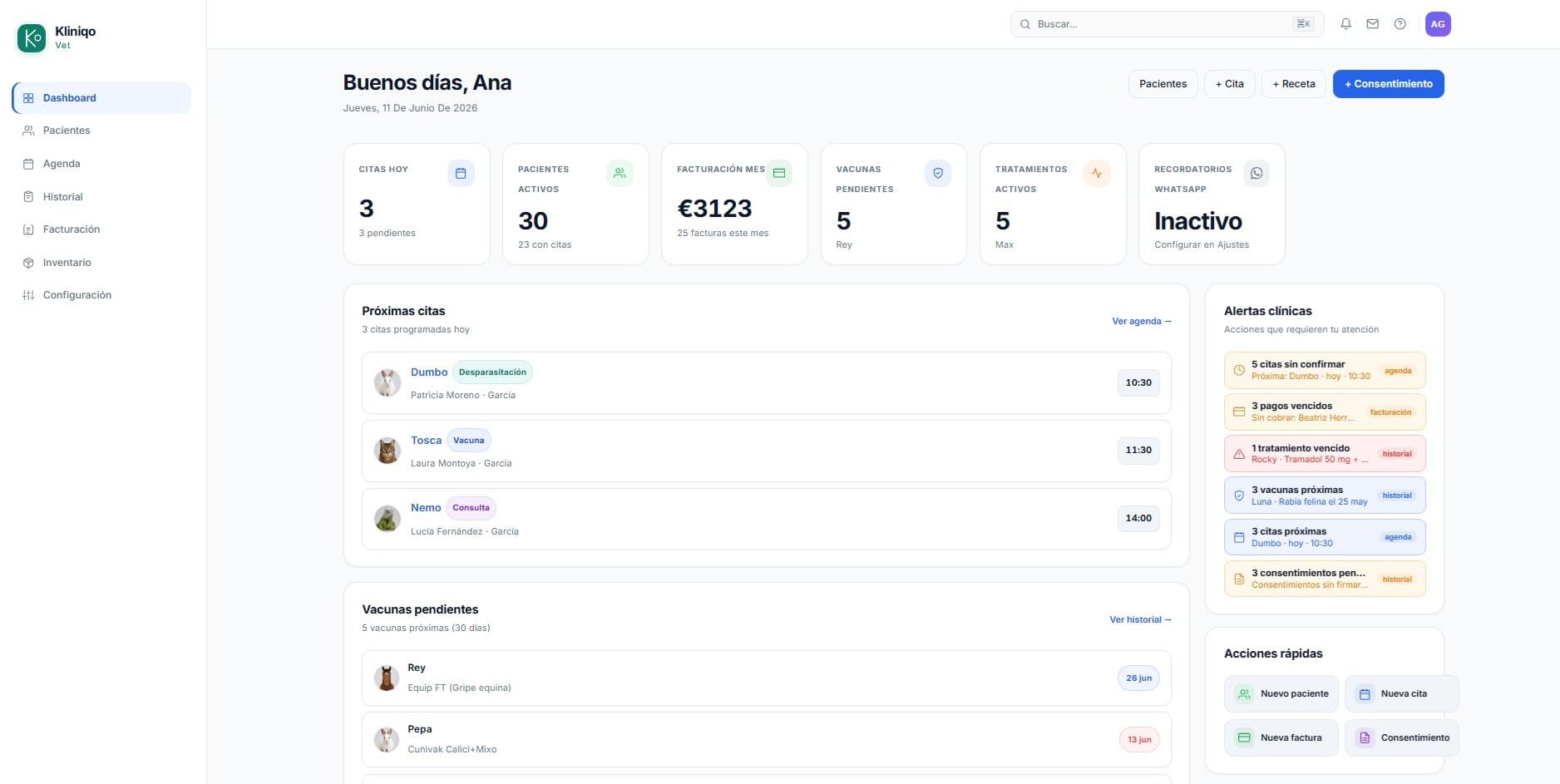Image resolution: width=1560 pixels, height=784 pixels.
Task: Open Facturación in the sidebar
Action: (101, 229)
